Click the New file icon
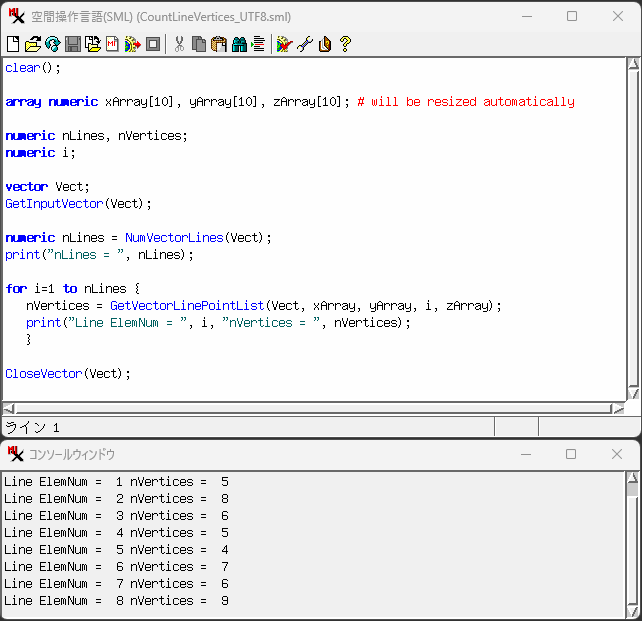The width and height of the screenshot is (642, 621). point(13,44)
